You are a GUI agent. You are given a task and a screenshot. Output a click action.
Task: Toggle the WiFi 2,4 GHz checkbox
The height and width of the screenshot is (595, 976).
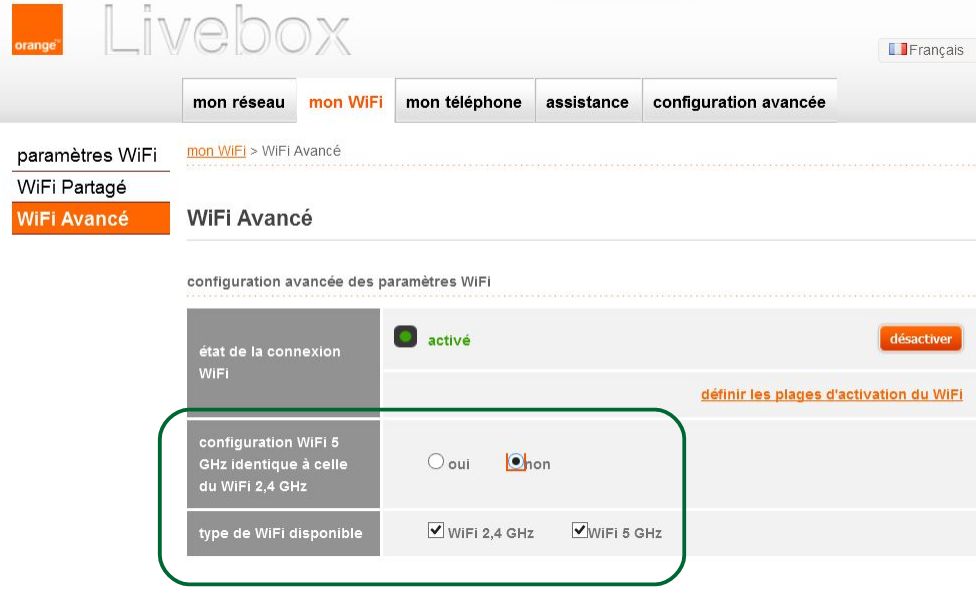pyautogui.click(x=436, y=530)
